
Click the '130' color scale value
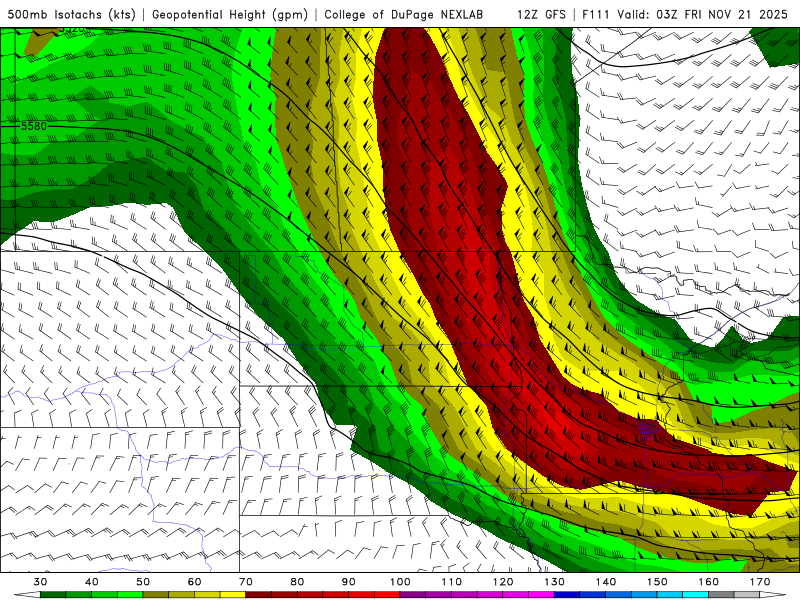555,582
